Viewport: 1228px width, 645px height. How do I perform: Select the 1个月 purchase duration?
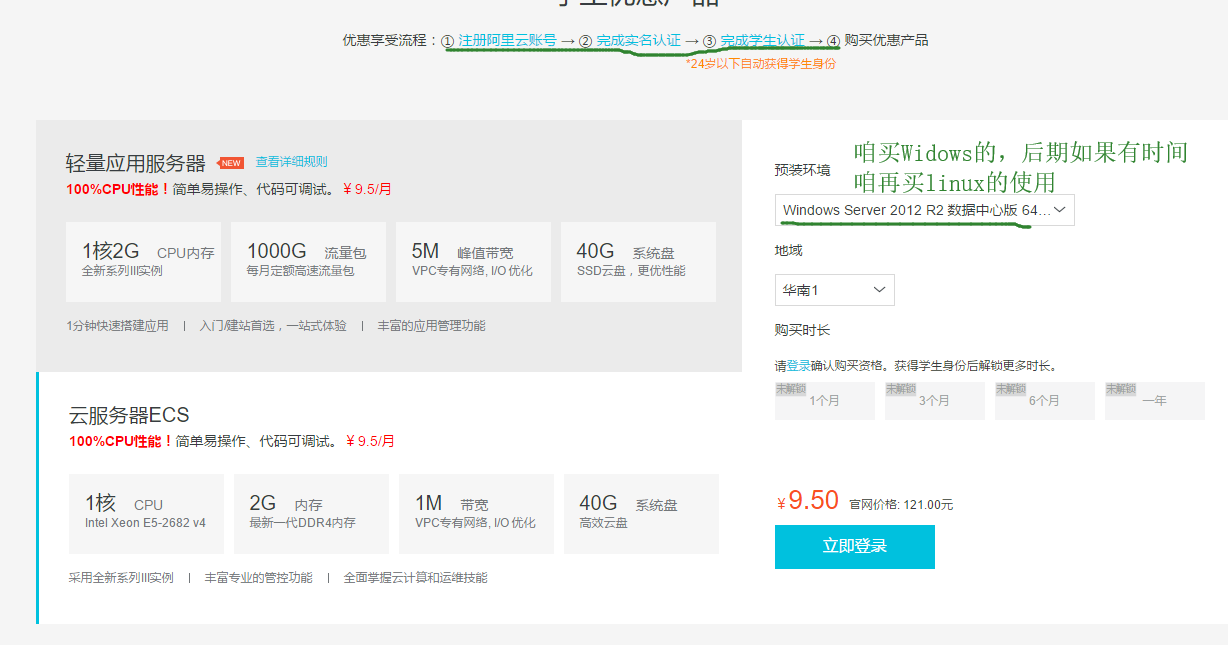(825, 400)
